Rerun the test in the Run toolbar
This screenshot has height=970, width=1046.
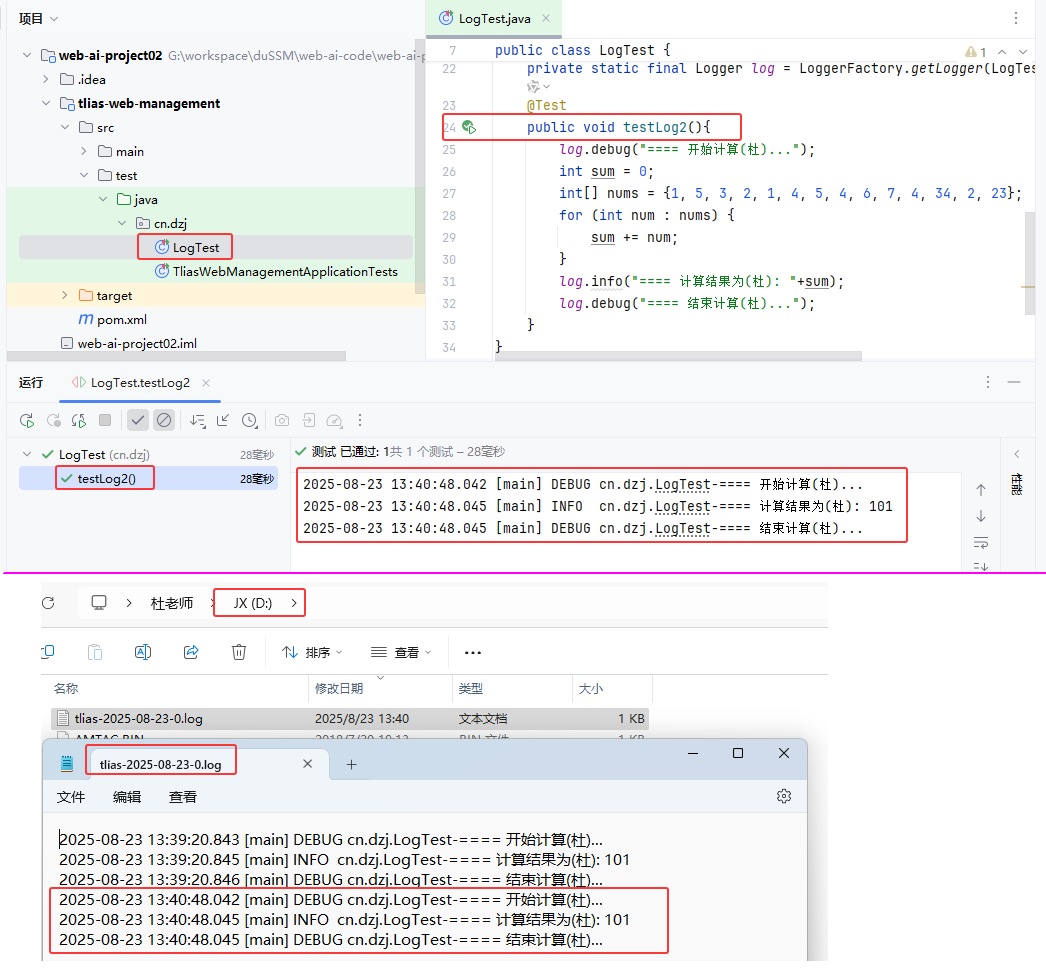tap(27, 420)
